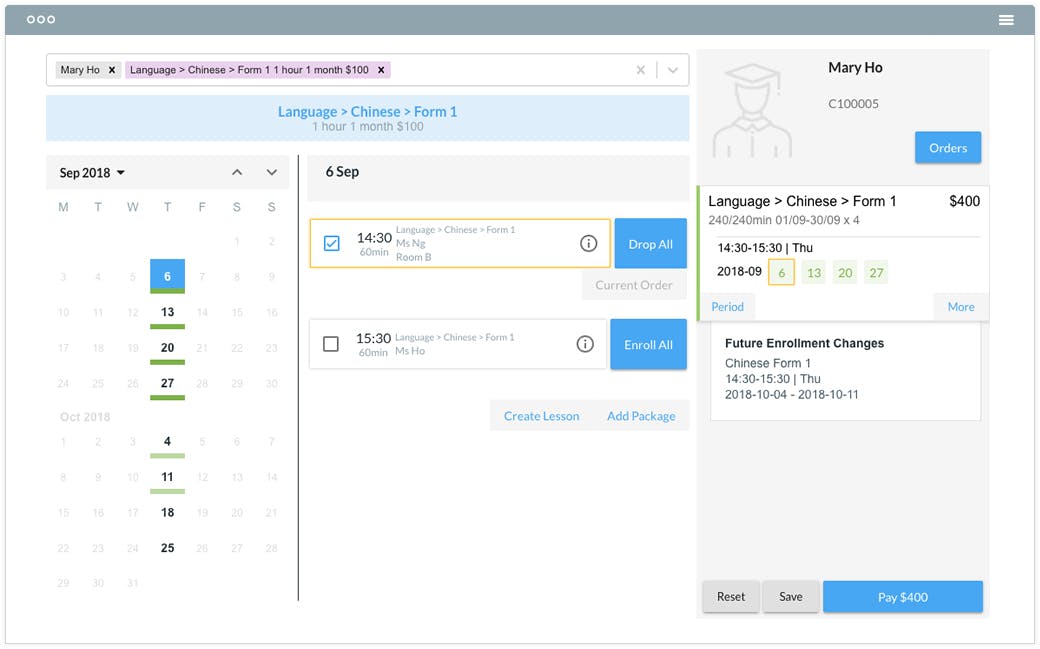The height and width of the screenshot is (649, 1040).
Task: Click inside the student search field
Action: click(x=500, y=69)
